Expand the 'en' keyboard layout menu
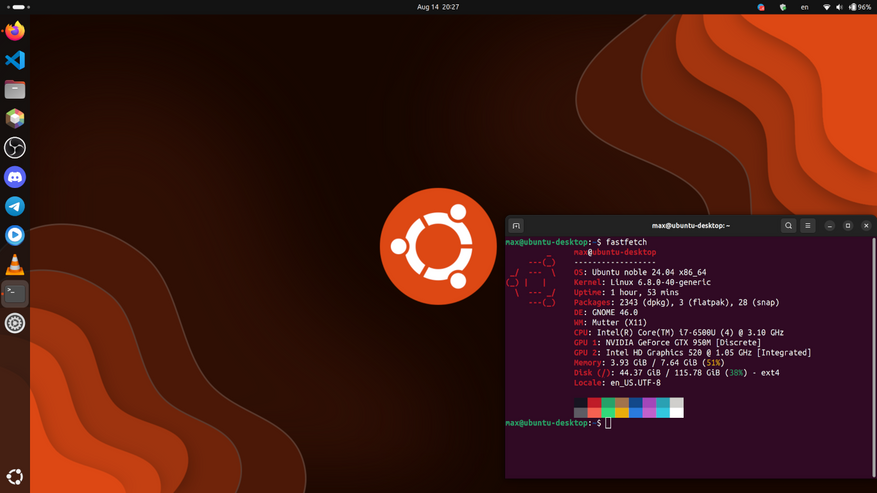877x493 pixels. pyautogui.click(x=804, y=7)
